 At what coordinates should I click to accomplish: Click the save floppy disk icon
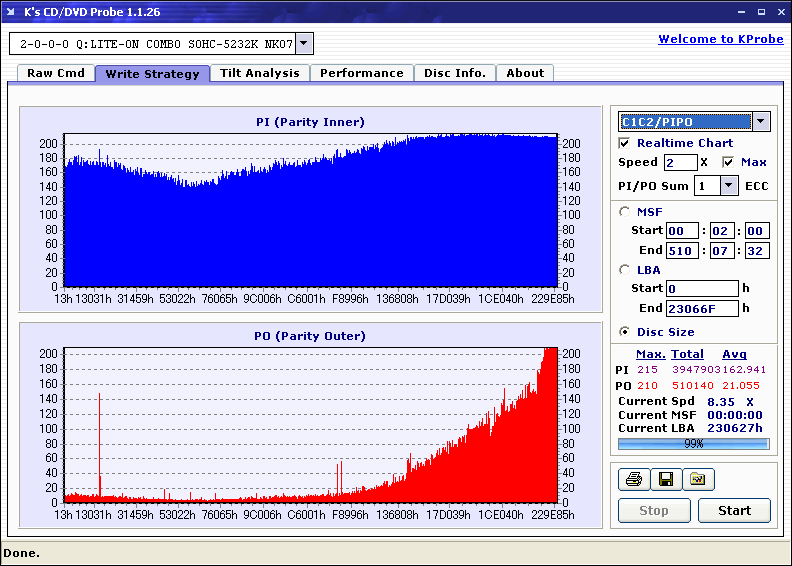[666, 479]
